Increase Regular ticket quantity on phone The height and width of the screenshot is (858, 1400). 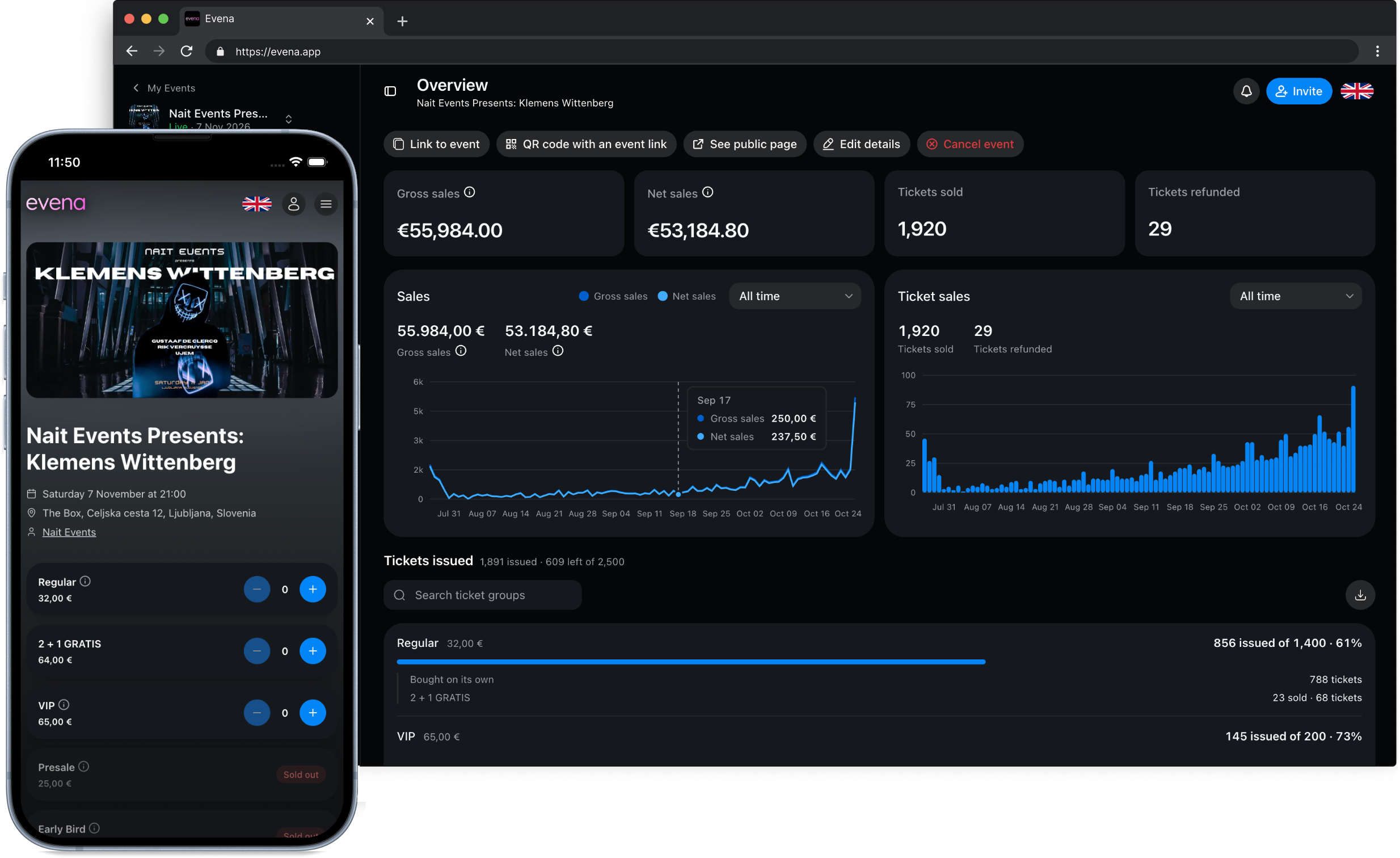point(313,589)
